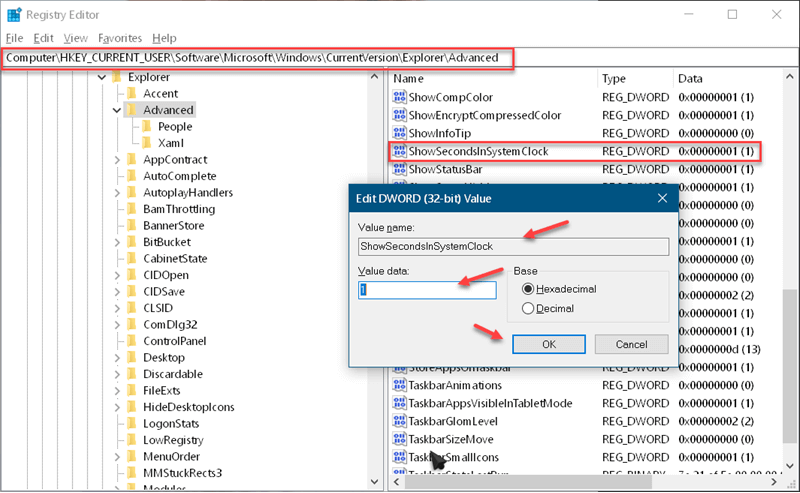Click the TaskbarAppsVisibleInTabletMode value icon
Screen dimensions: 800x493
(x=399, y=403)
